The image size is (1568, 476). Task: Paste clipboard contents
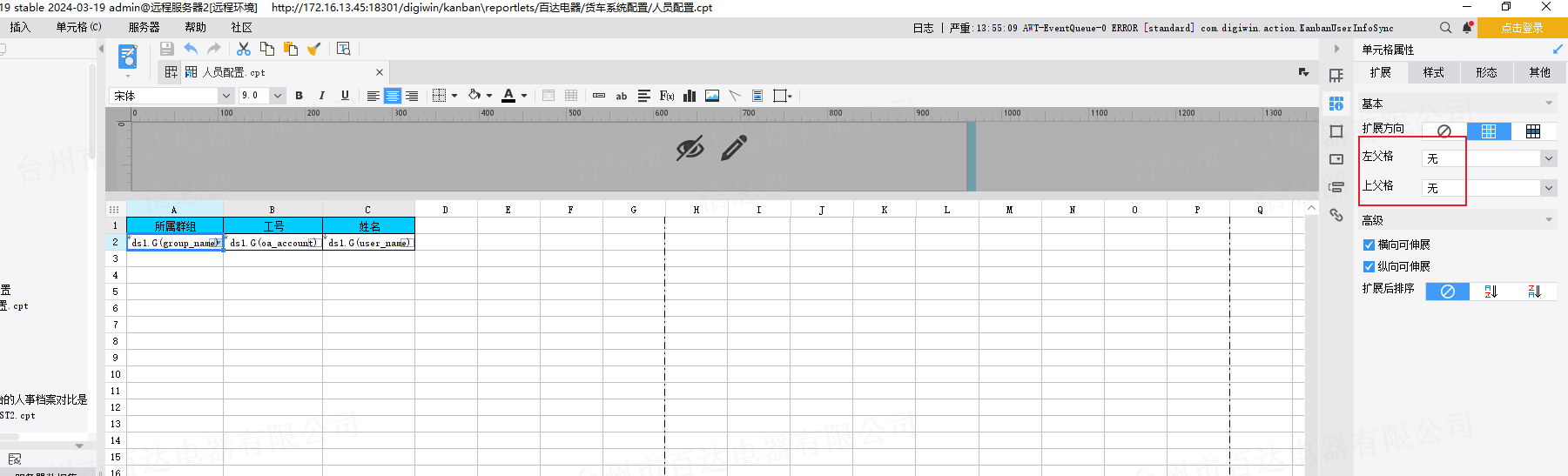pyautogui.click(x=291, y=49)
